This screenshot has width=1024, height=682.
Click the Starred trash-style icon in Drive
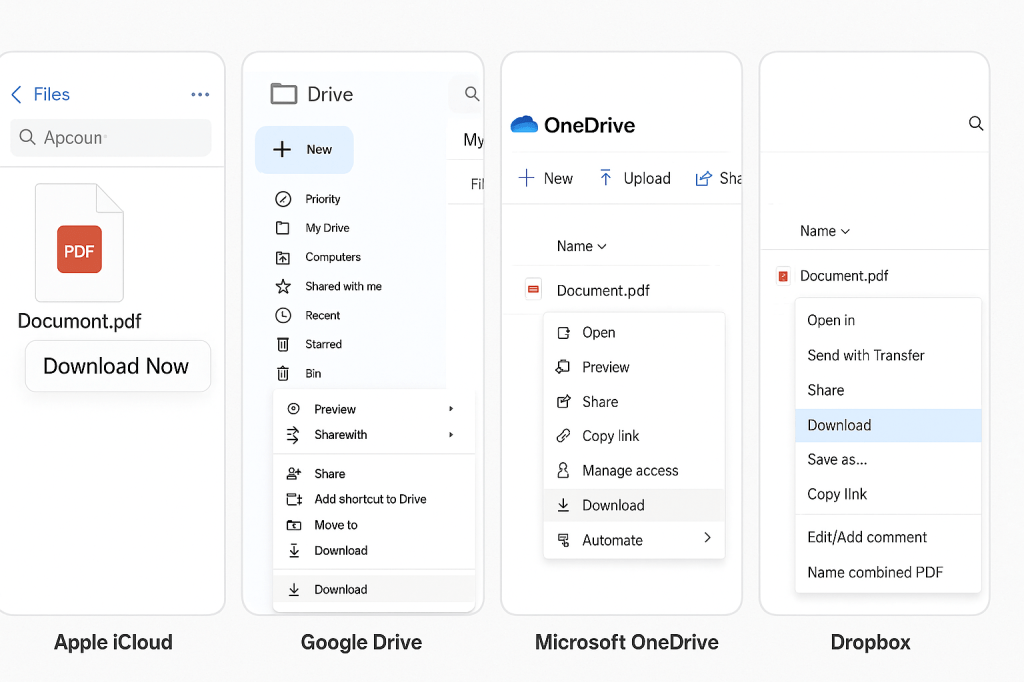pos(283,344)
